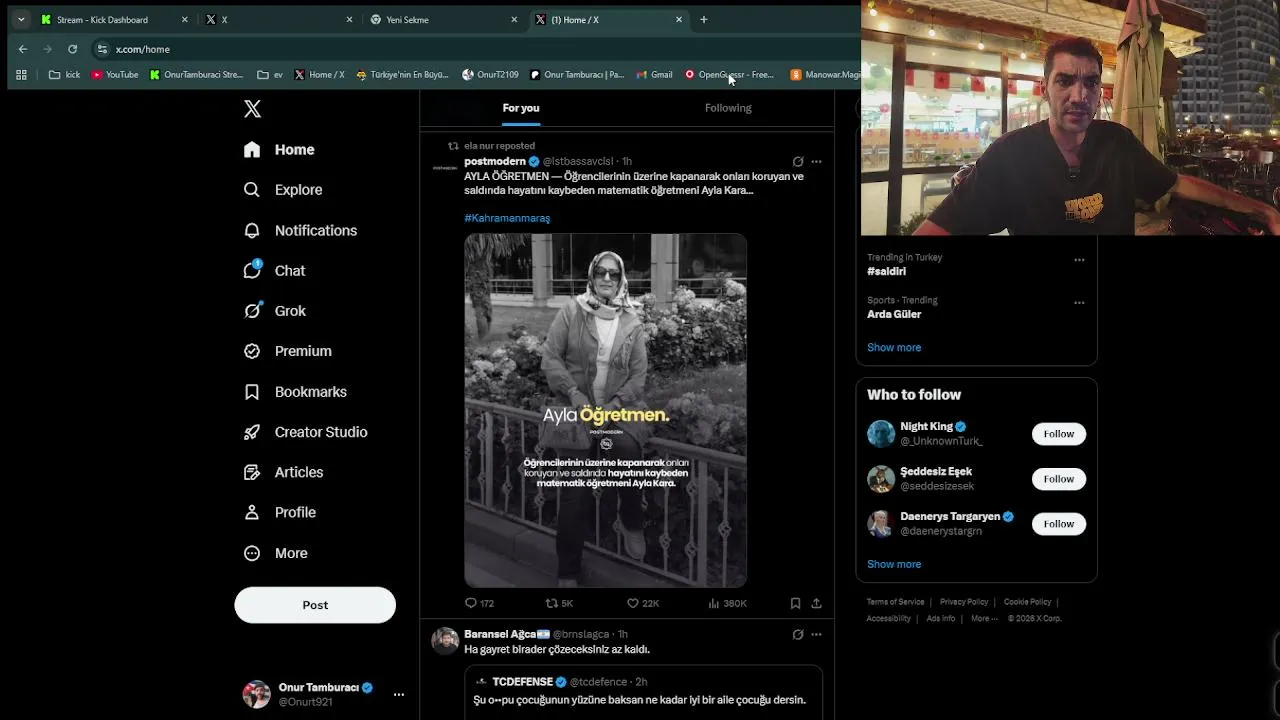Viewport: 1280px width, 720px height.
Task: Open Profile from the sidebar
Action: (x=280, y=512)
